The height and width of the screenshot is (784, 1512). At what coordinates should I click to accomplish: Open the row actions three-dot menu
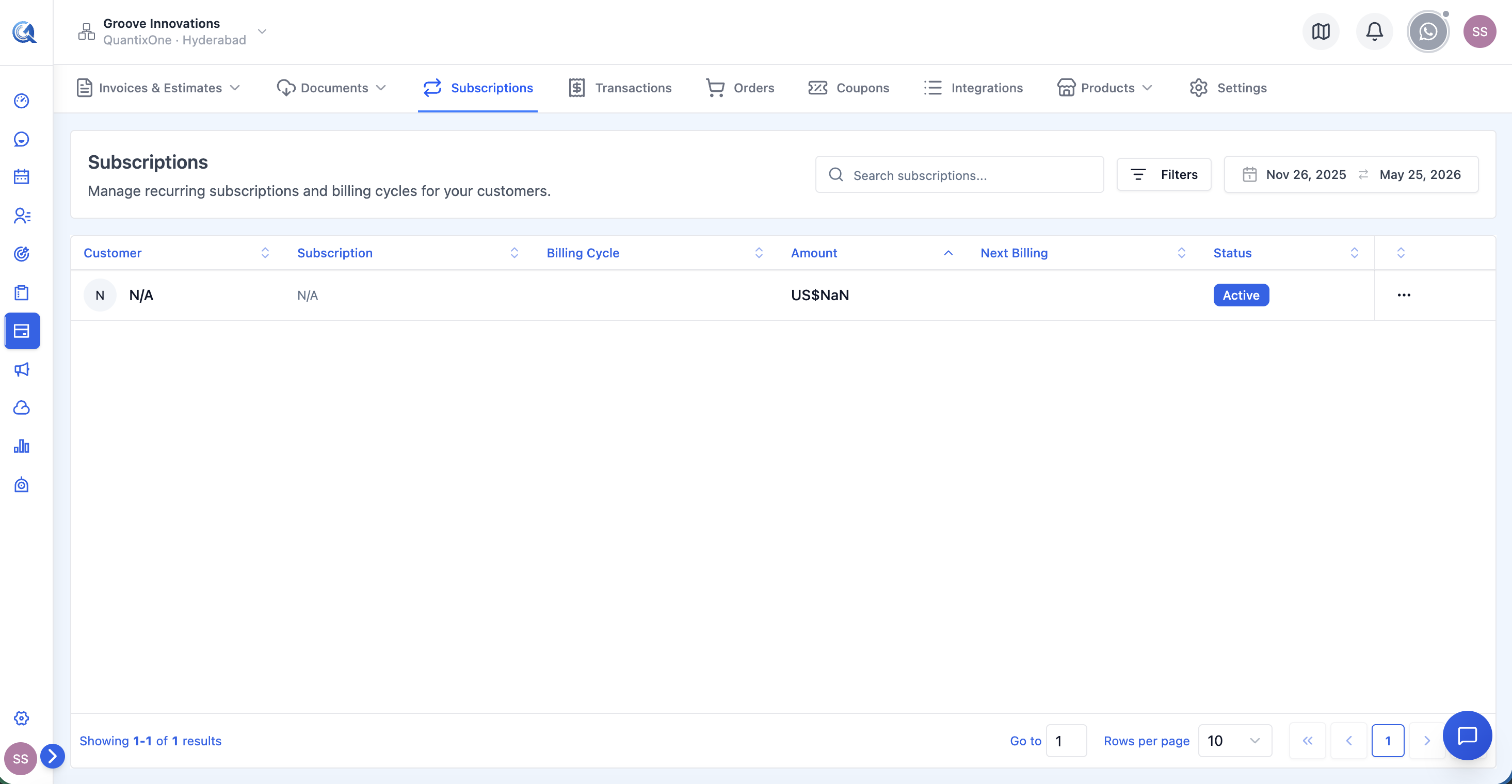(x=1404, y=295)
